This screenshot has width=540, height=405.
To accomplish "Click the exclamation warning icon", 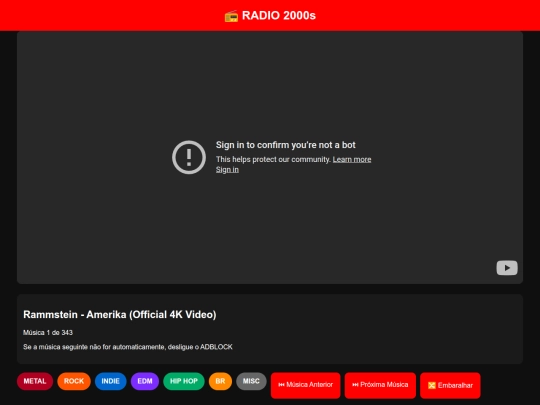I will click(189, 157).
